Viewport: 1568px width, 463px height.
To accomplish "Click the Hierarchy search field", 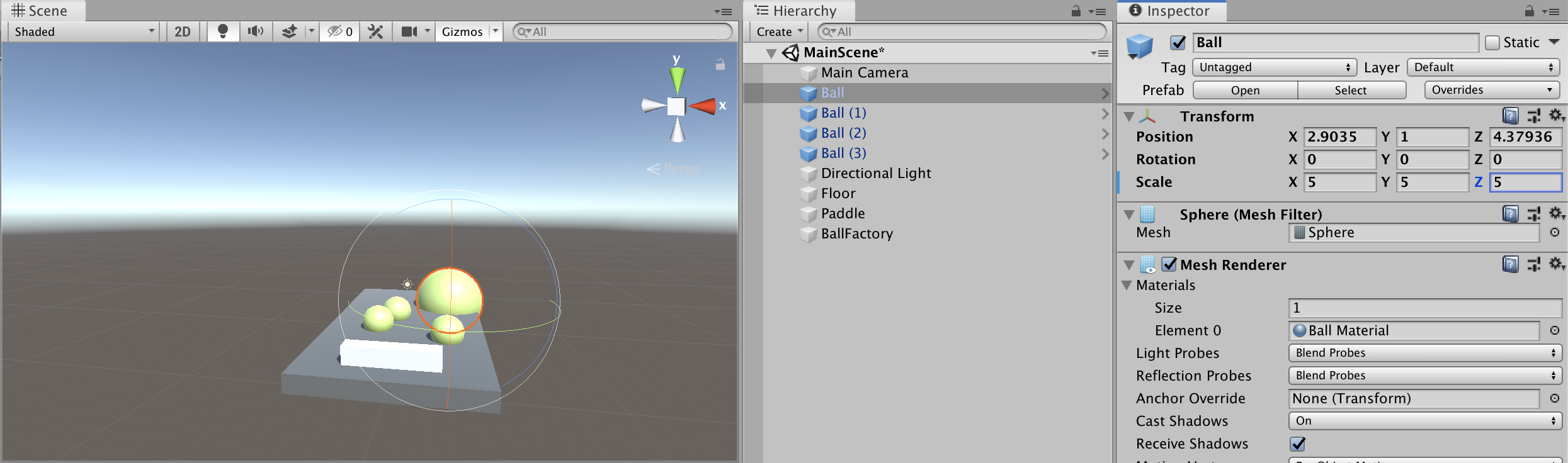I will pos(962,31).
